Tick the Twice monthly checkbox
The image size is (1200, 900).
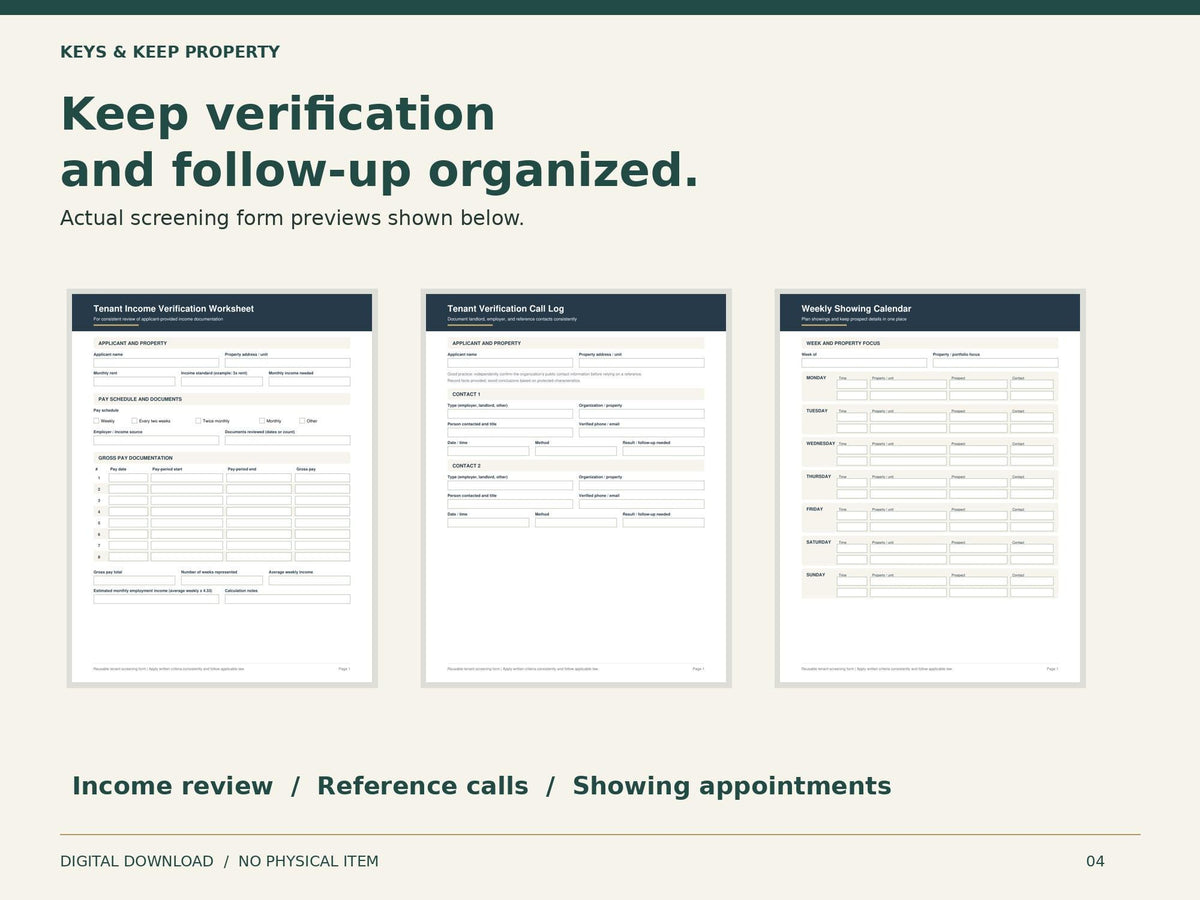(198, 421)
